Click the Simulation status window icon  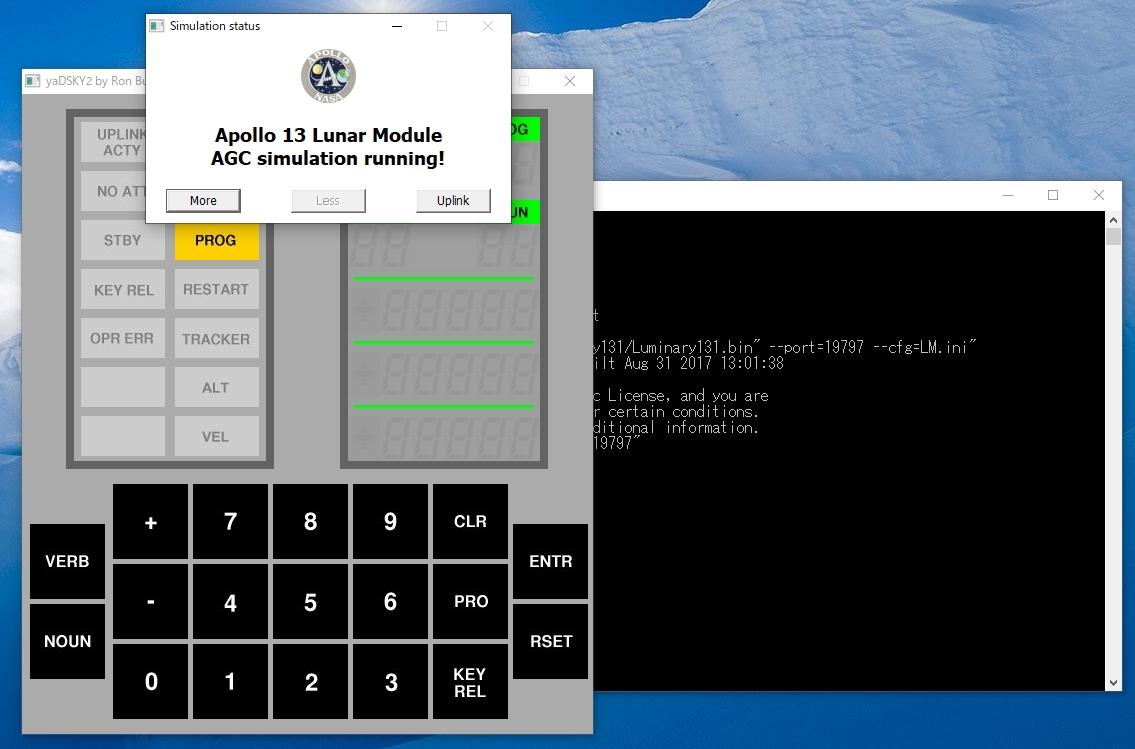click(x=156, y=26)
